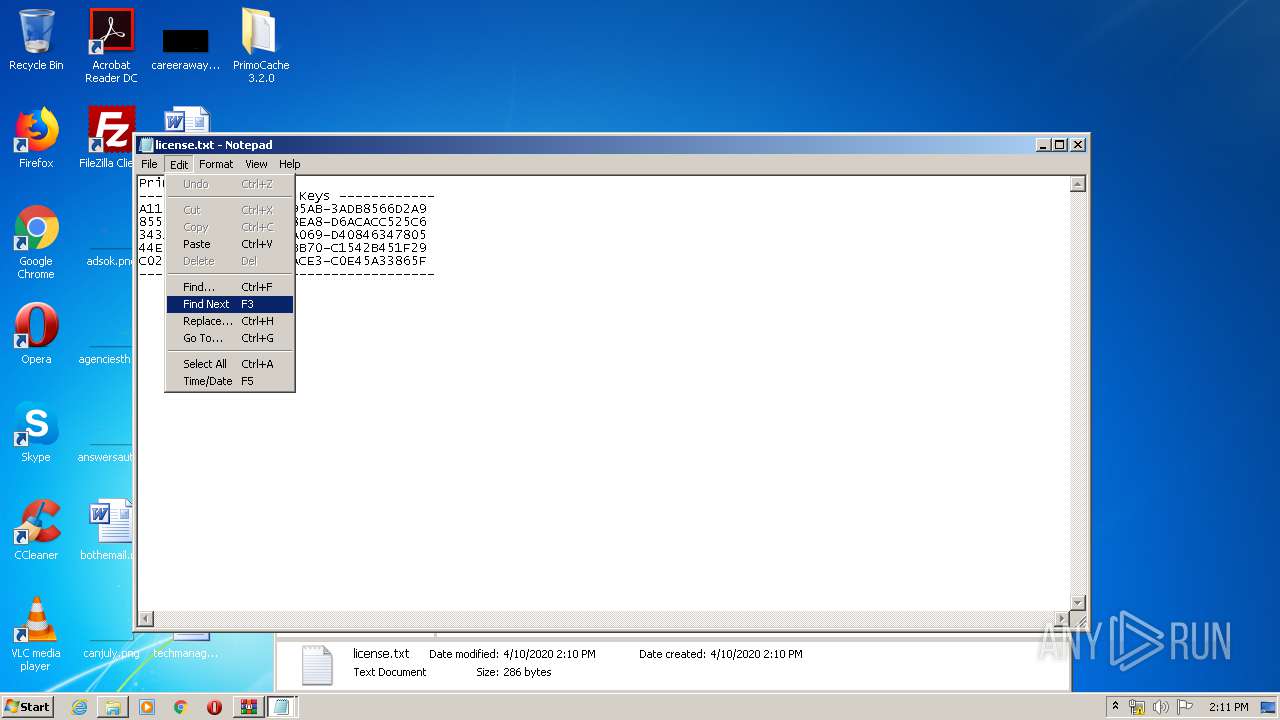
Task: Click vertical scrollbar up arrow in Notepad
Action: click(x=1078, y=184)
